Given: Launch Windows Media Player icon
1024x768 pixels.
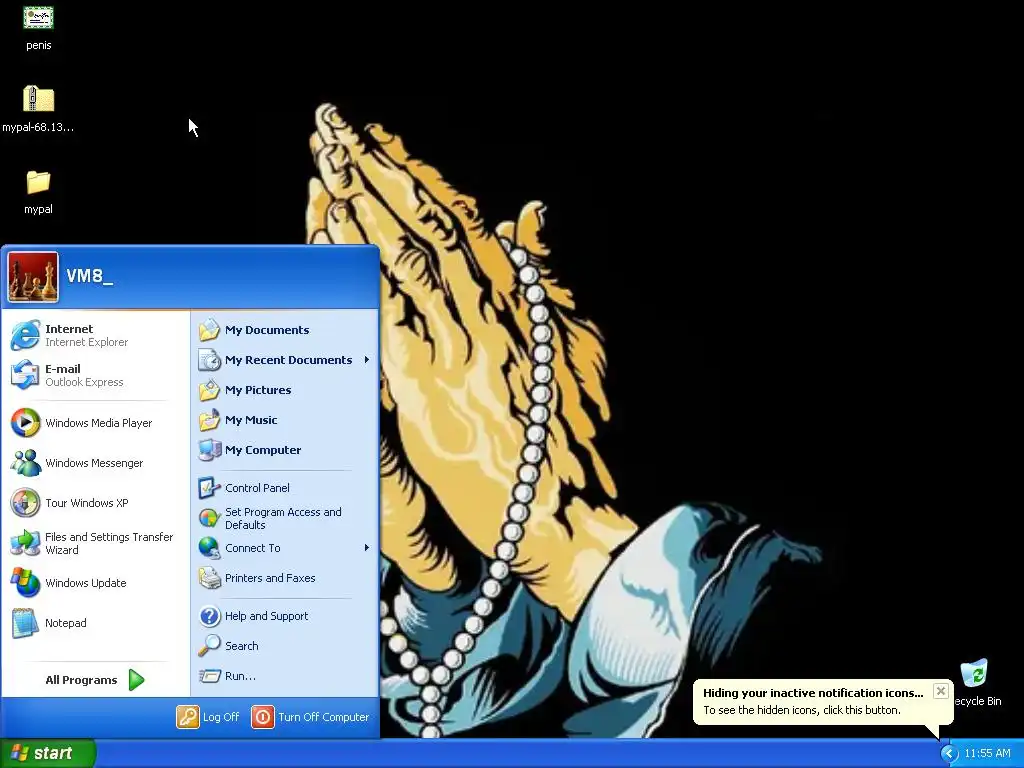Looking at the screenshot, I should (25, 423).
